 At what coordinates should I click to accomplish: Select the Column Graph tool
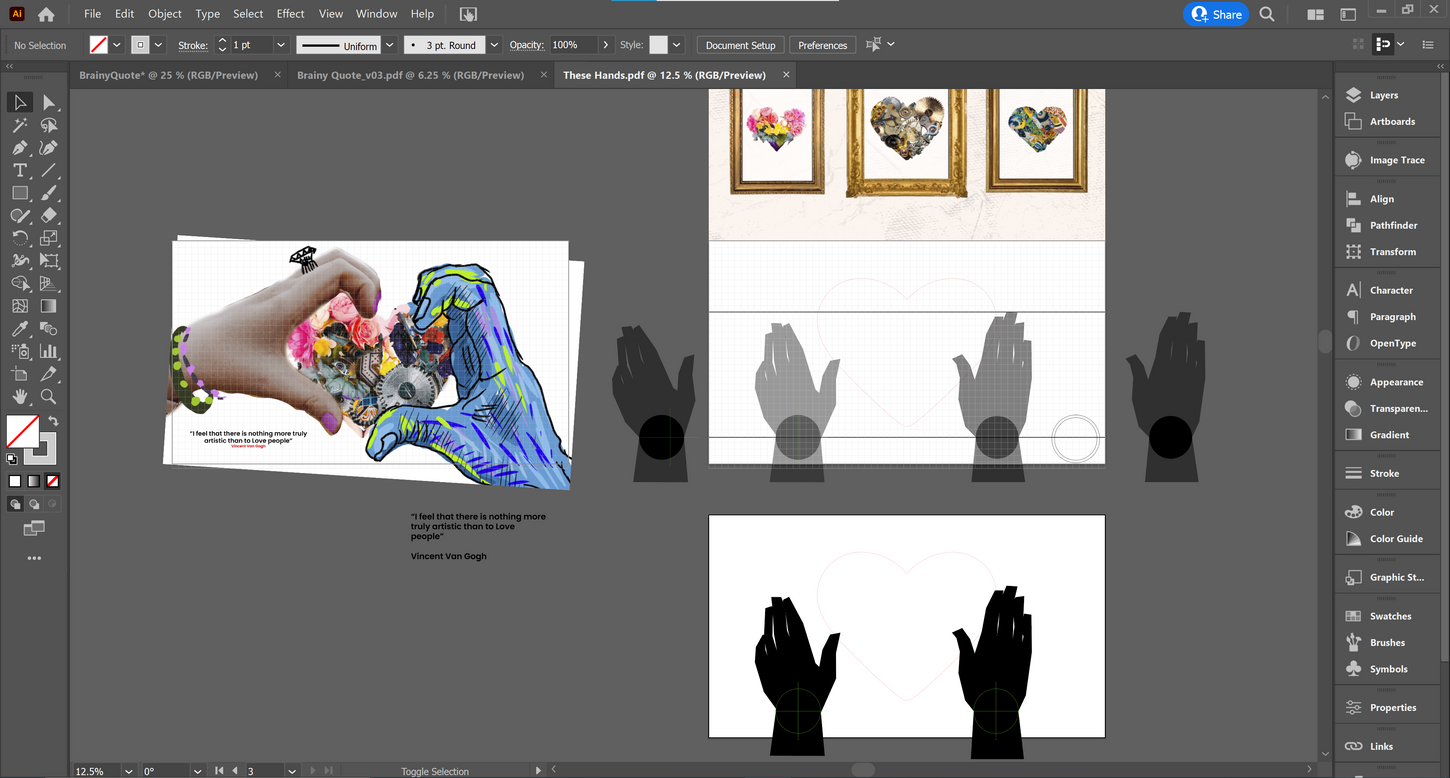(49, 352)
